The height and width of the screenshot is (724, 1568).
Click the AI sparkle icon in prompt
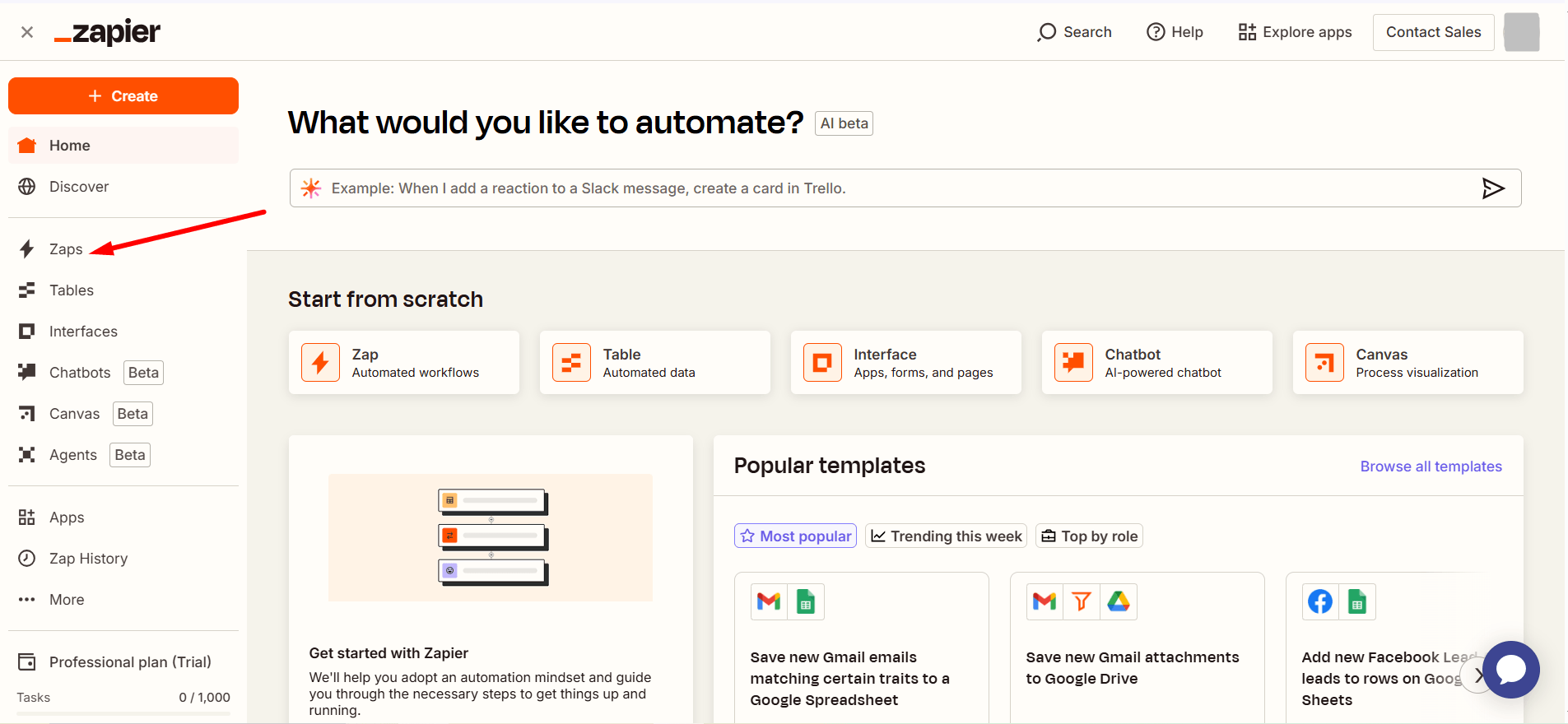[311, 188]
